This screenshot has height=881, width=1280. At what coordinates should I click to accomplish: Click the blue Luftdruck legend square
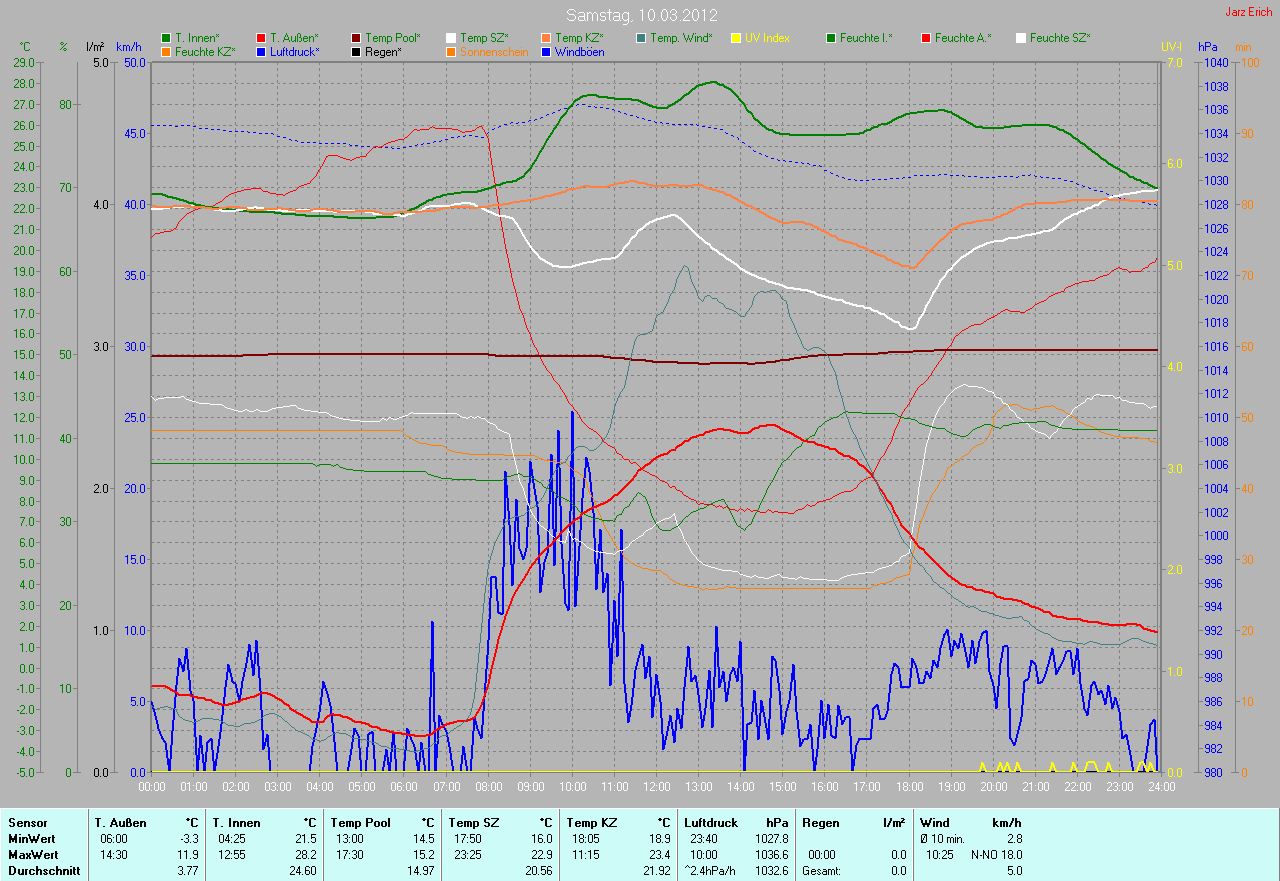[261, 51]
